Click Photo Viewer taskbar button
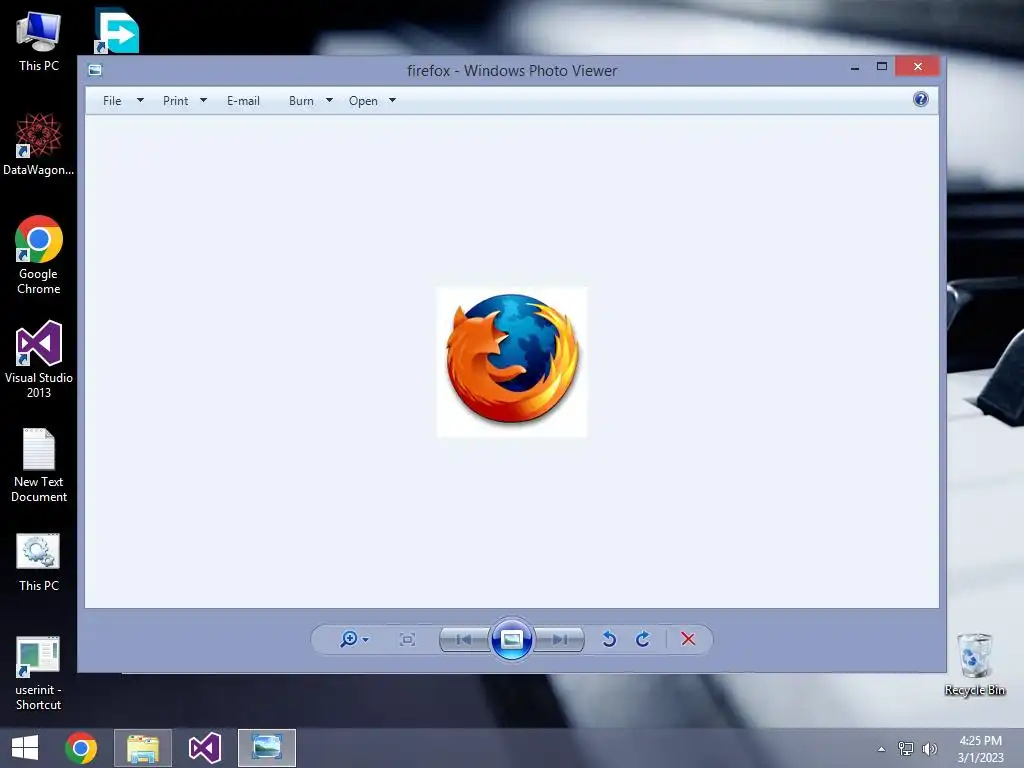1024x768 pixels. point(266,748)
